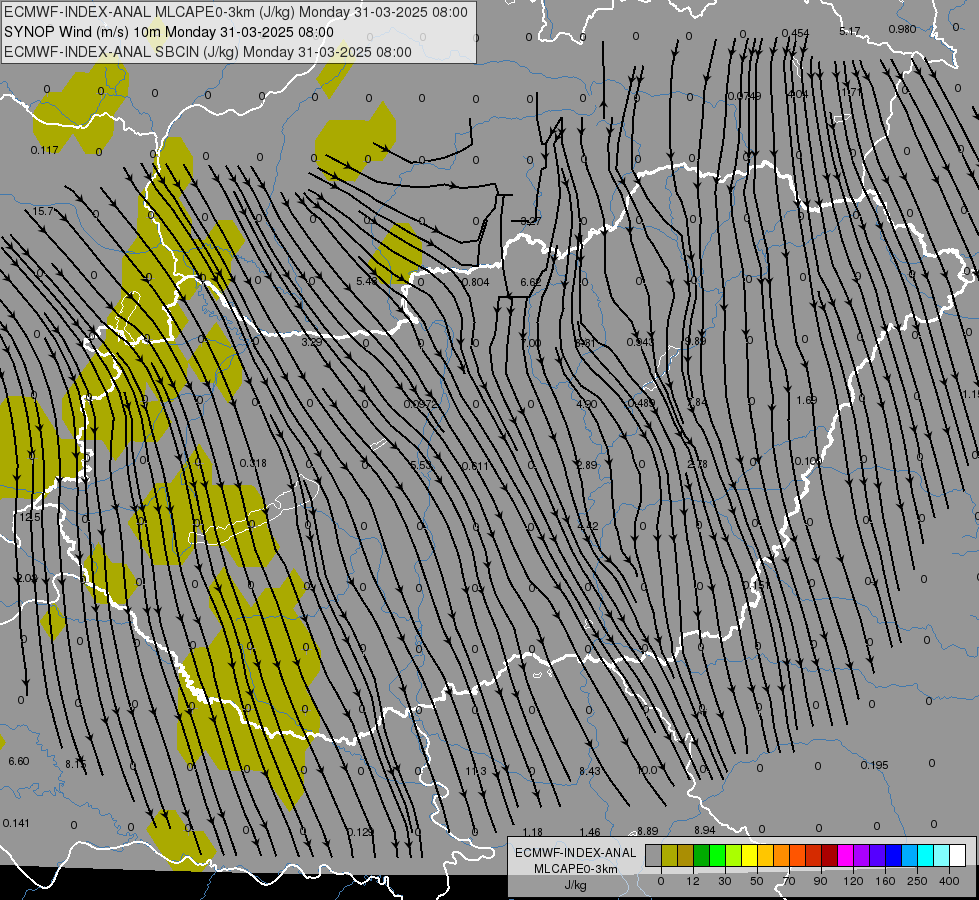Click the map value 1.69
979x900 pixels.
[x=807, y=400]
